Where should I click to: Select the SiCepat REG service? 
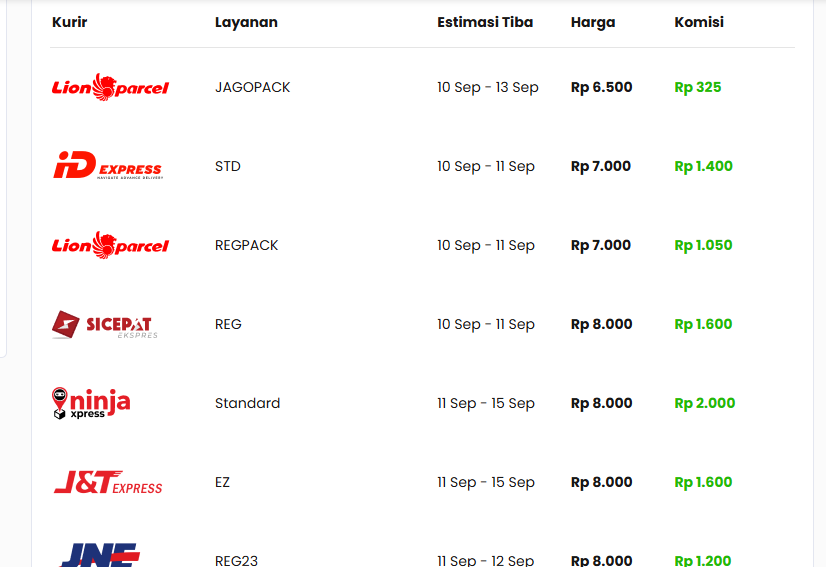(228, 324)
